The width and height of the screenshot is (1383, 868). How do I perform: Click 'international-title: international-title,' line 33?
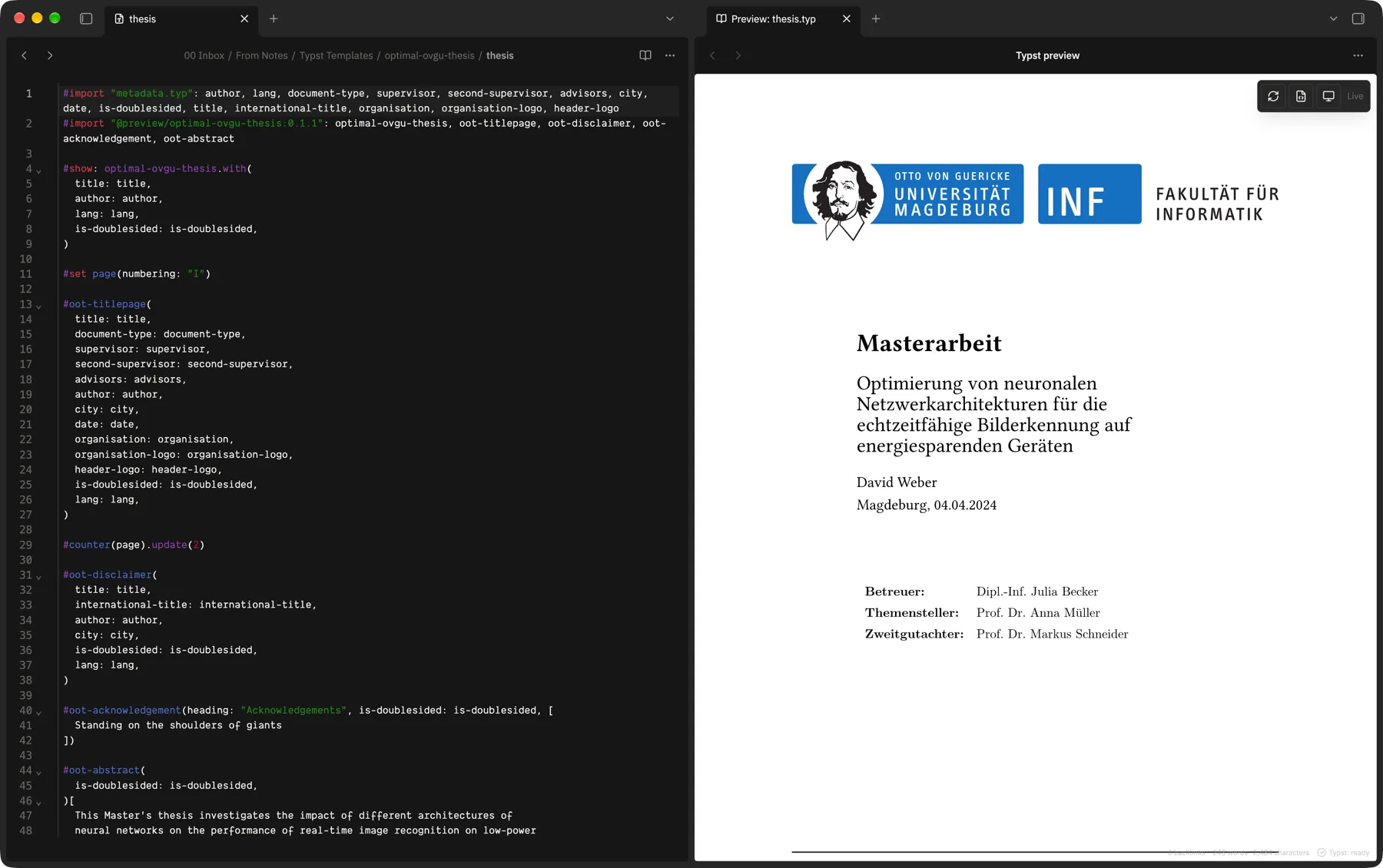(x=196, y=605)
